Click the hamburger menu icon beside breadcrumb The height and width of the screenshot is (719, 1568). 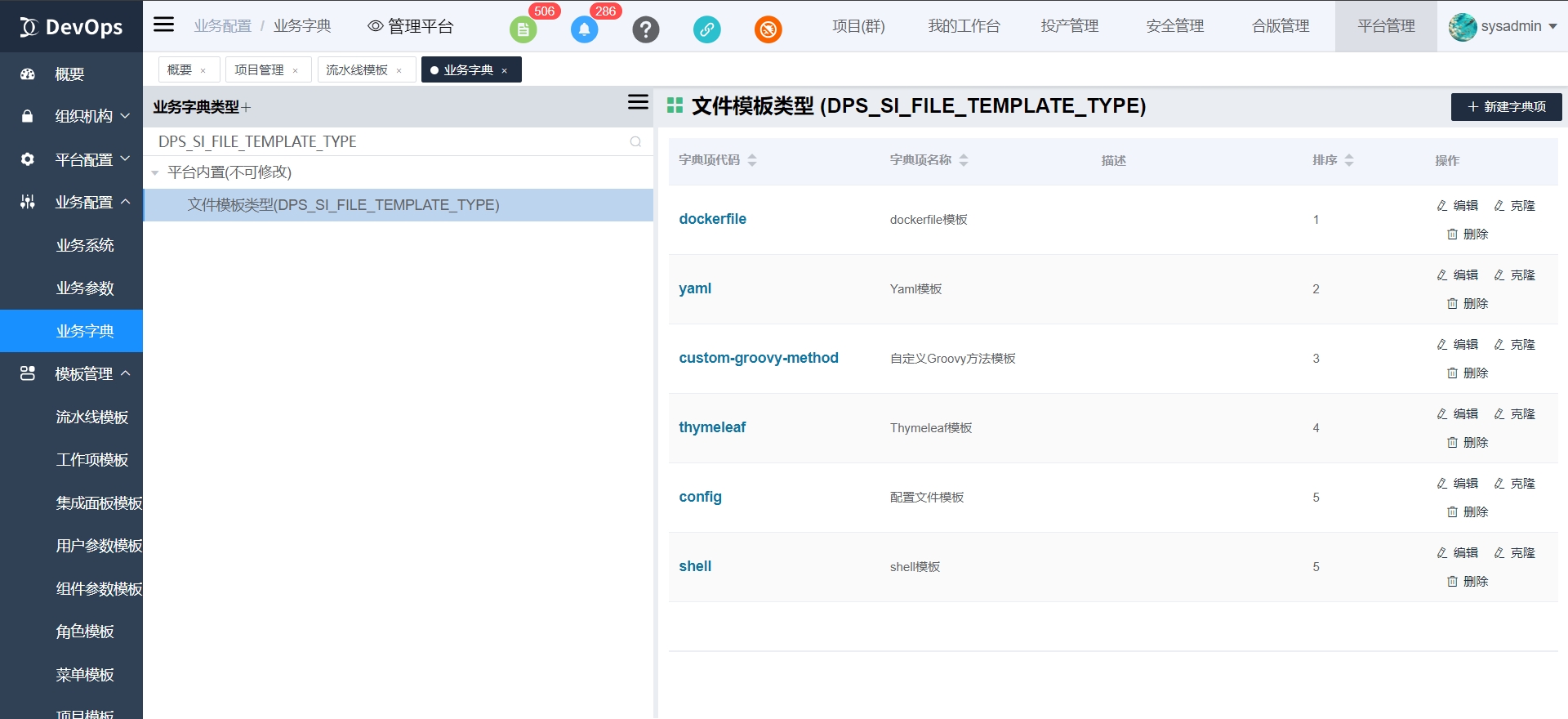pyautogui.click(x=164, y=25)
